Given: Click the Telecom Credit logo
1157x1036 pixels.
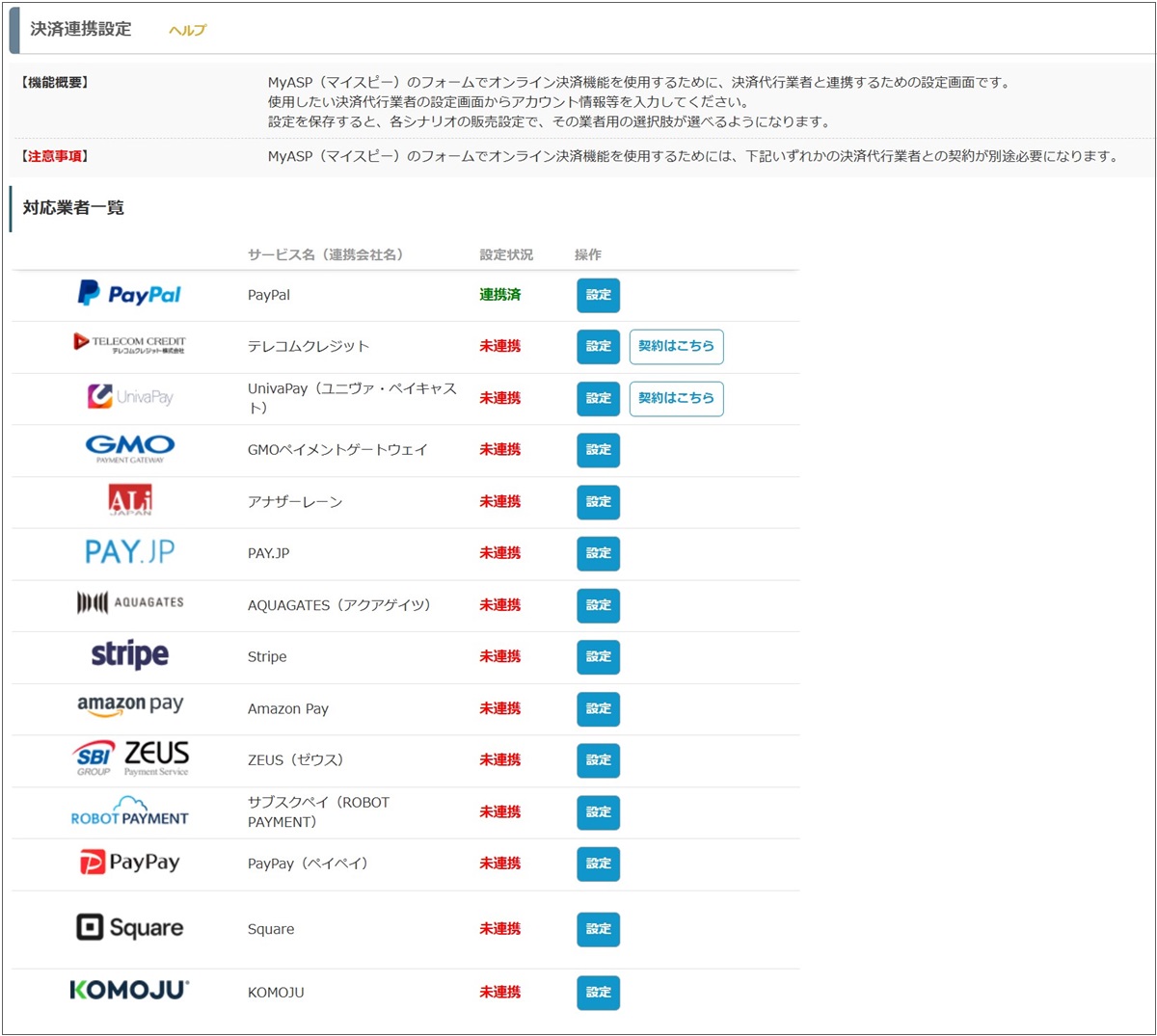Looking at the screenshot, I should click(x=129, y=344).
